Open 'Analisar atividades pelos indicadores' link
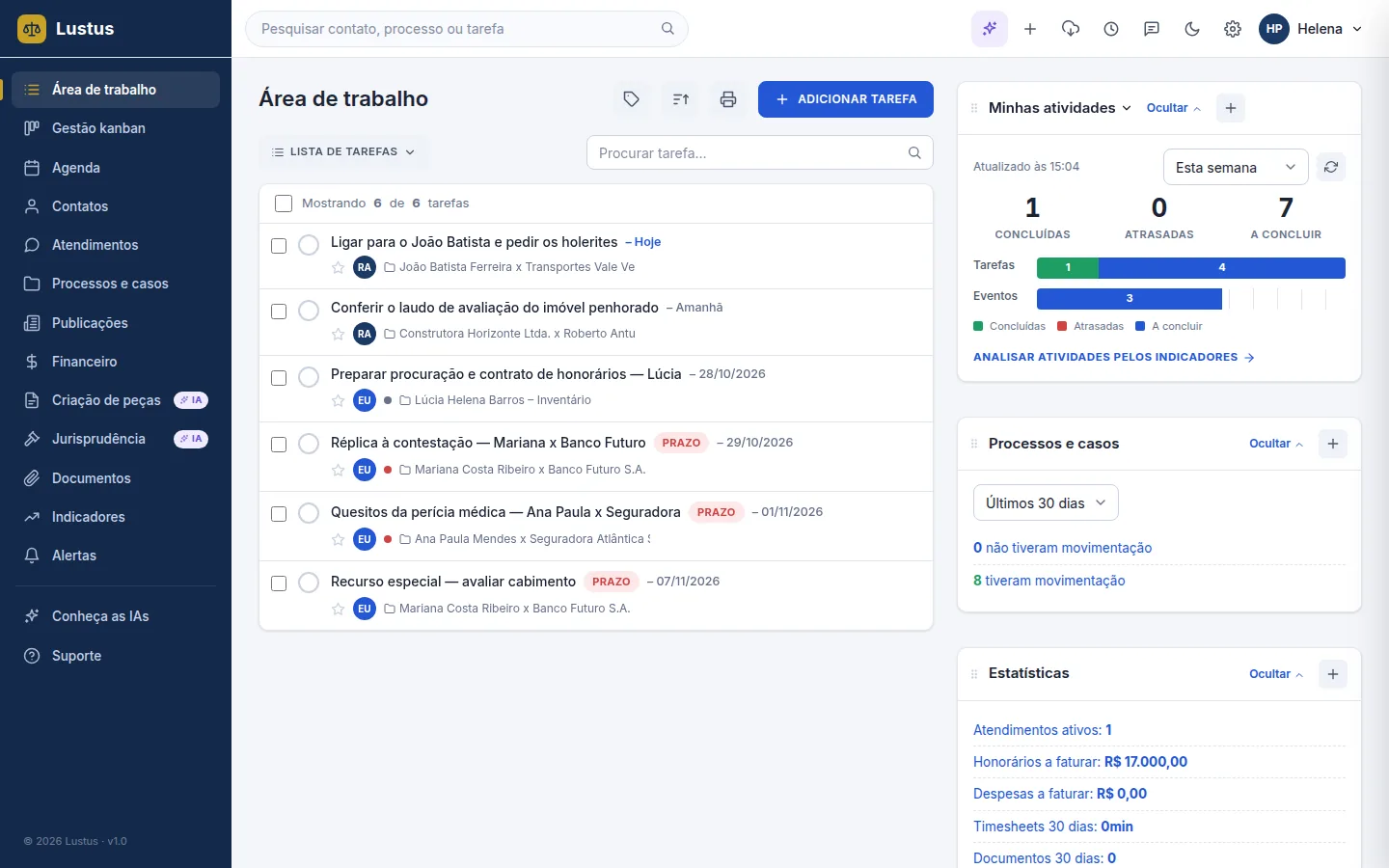Screen dimensions: 1389x868 pos(1114,357)
